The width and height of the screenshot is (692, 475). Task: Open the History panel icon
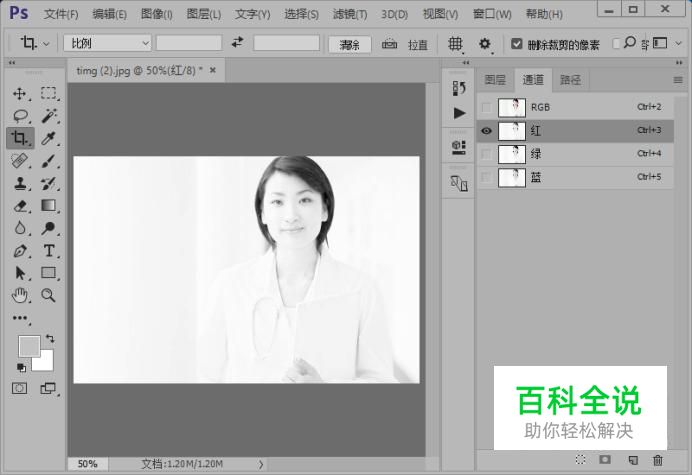tap(459, 88)
